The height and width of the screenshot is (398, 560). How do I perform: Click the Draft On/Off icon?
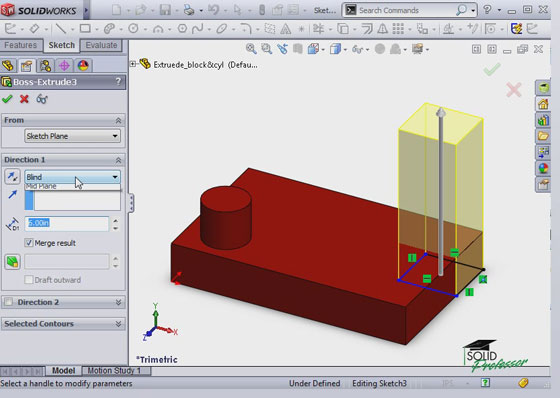pos(12,262)
